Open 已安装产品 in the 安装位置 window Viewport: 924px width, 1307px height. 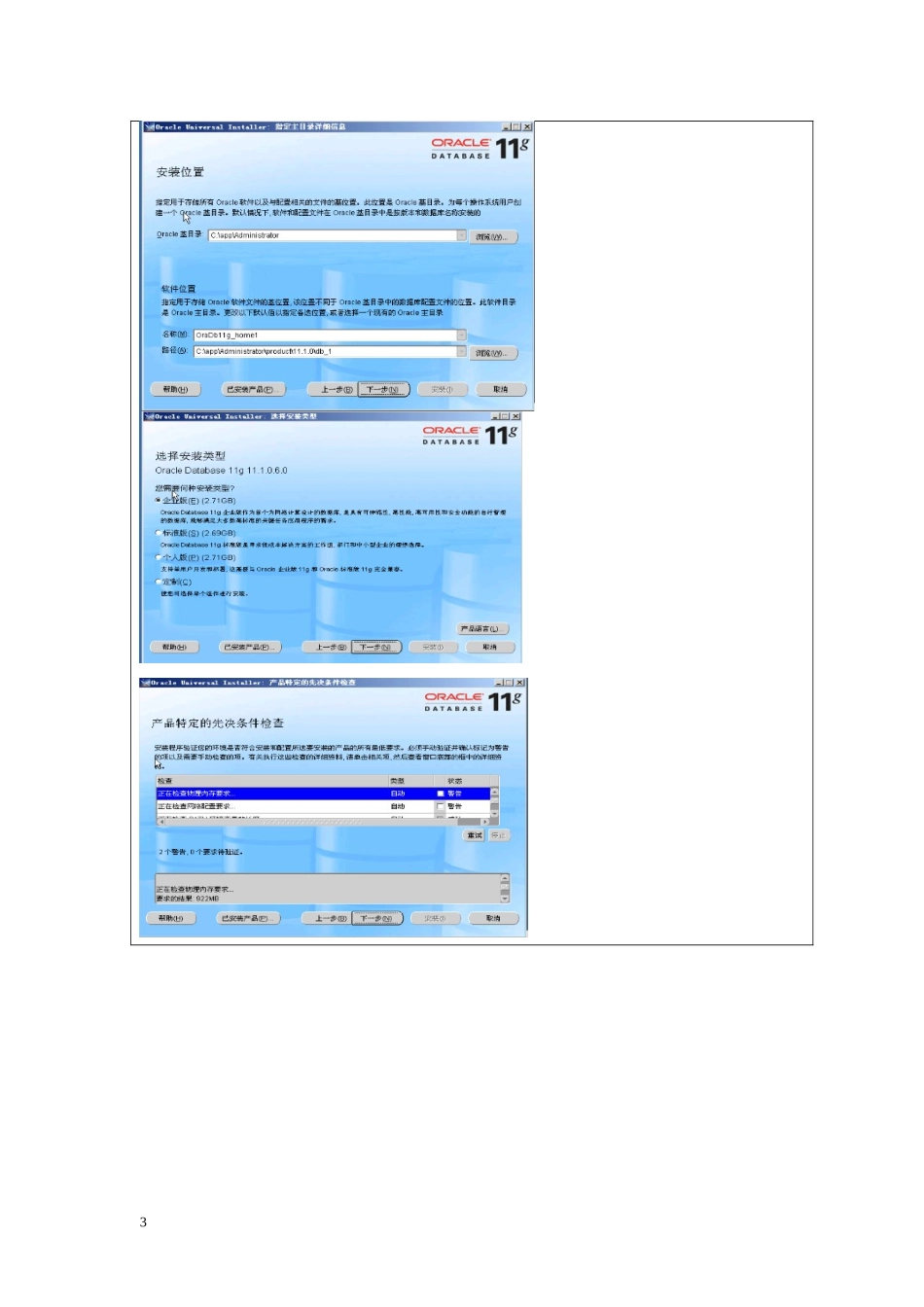pyautogui.click(x=254, y=389)
